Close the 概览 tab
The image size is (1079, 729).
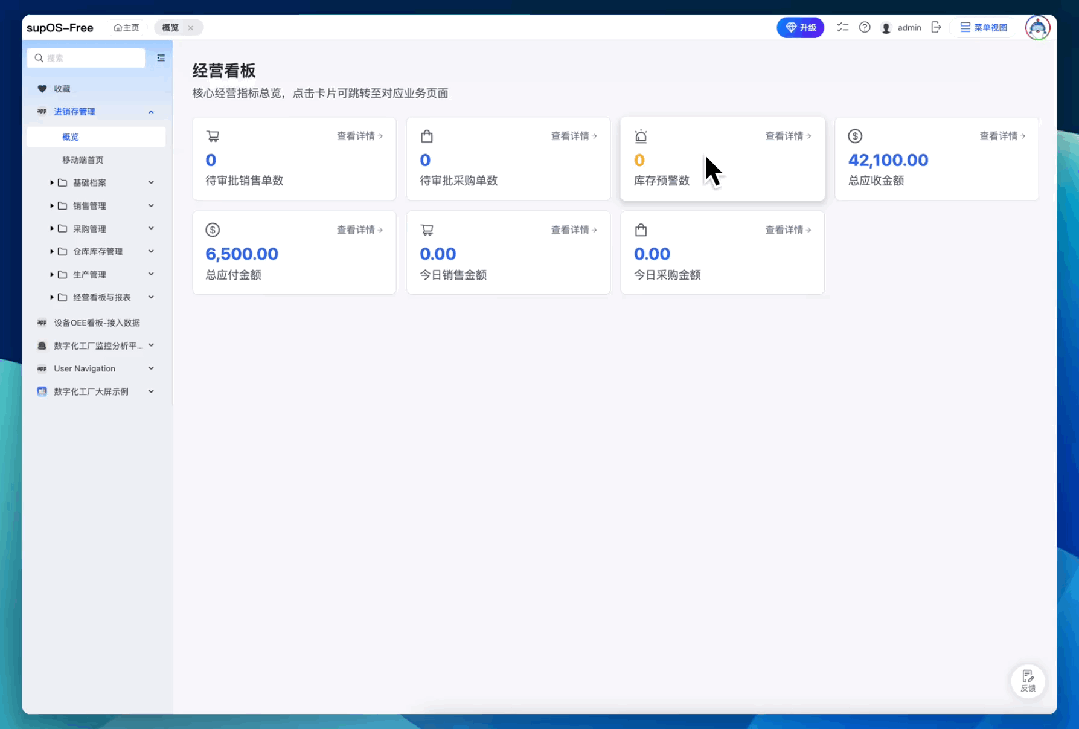point(191,28)
